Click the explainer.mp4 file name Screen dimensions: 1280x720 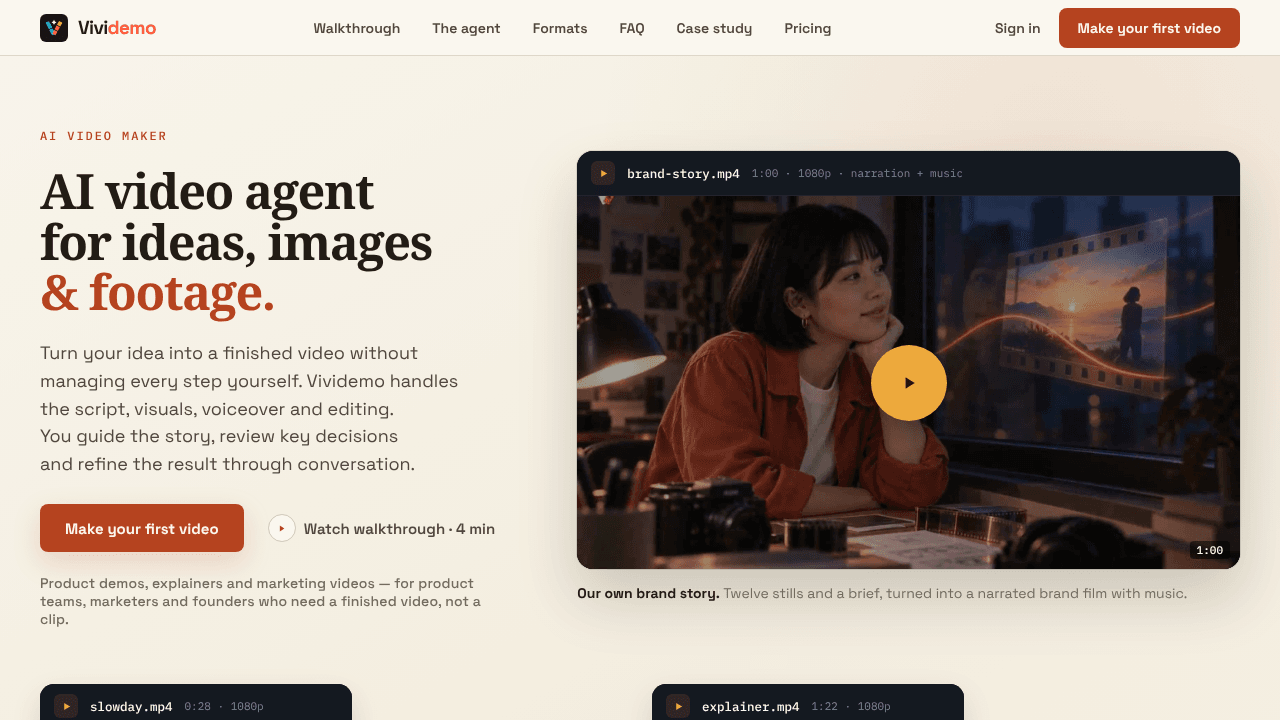click(x=751, y=706)
